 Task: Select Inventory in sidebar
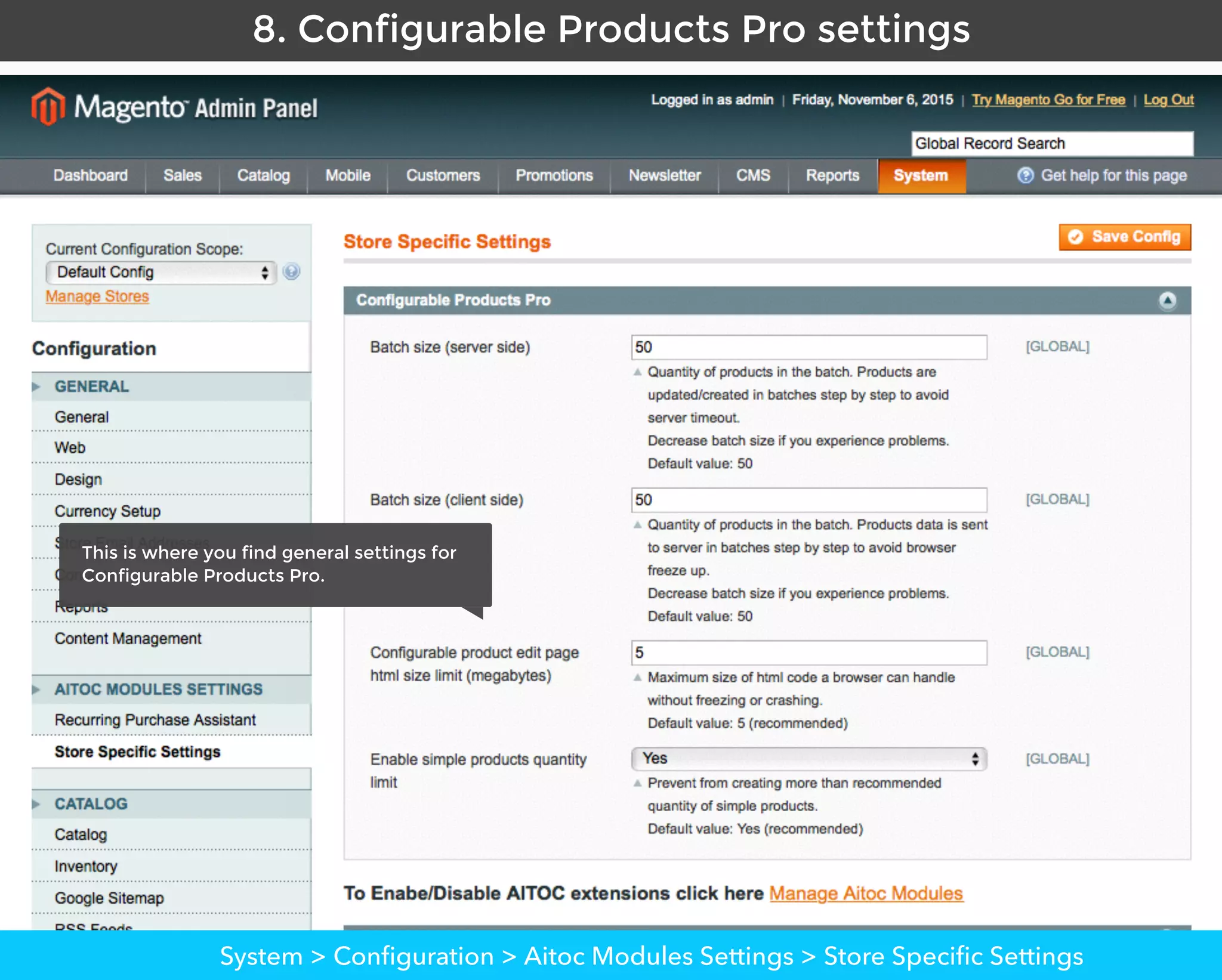(x=171, y=866)
